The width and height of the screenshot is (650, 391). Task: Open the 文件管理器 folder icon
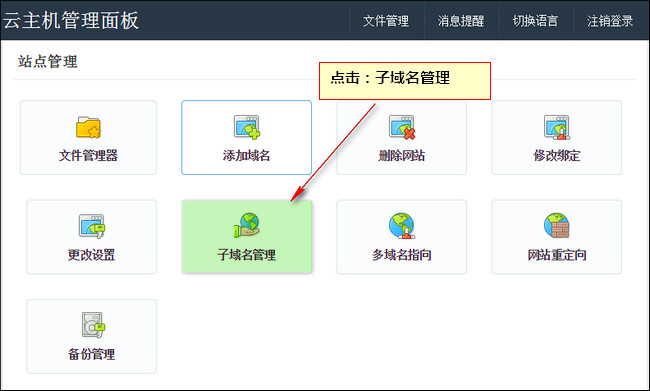pos(88,127)
